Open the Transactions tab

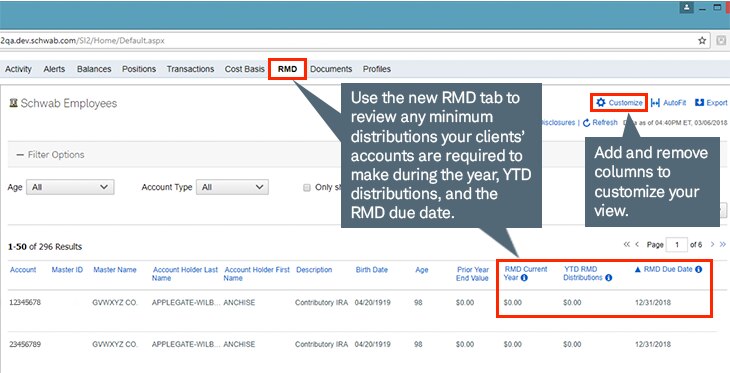[x=190, y=69]
